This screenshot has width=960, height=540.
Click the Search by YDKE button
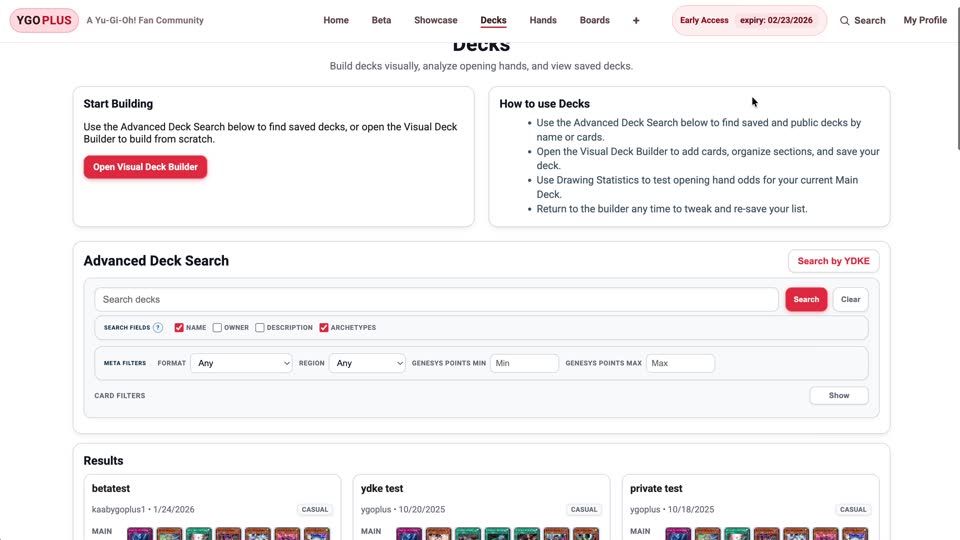click(x=833, y=261)
